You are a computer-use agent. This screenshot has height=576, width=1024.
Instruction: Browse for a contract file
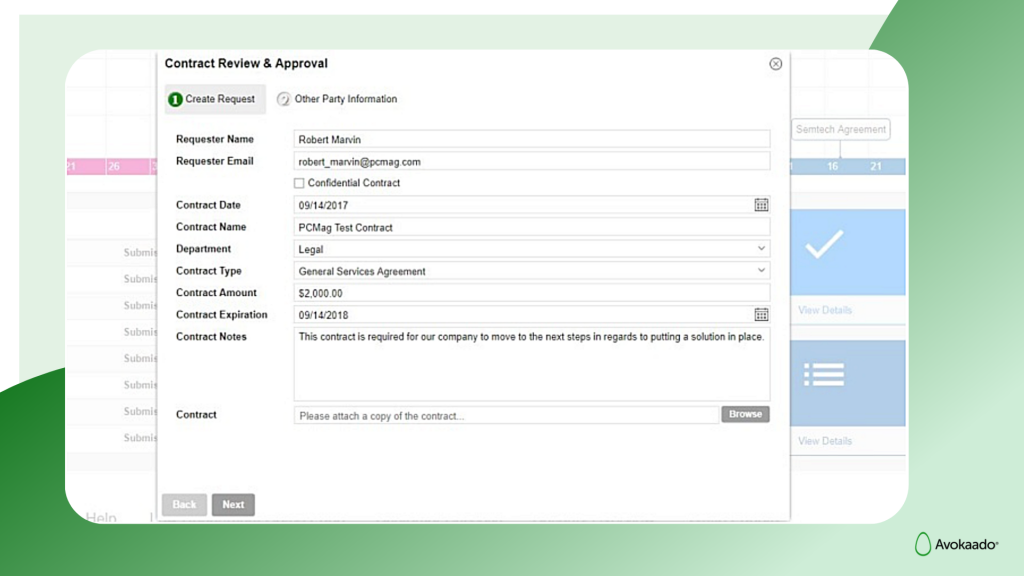(745, 413)
